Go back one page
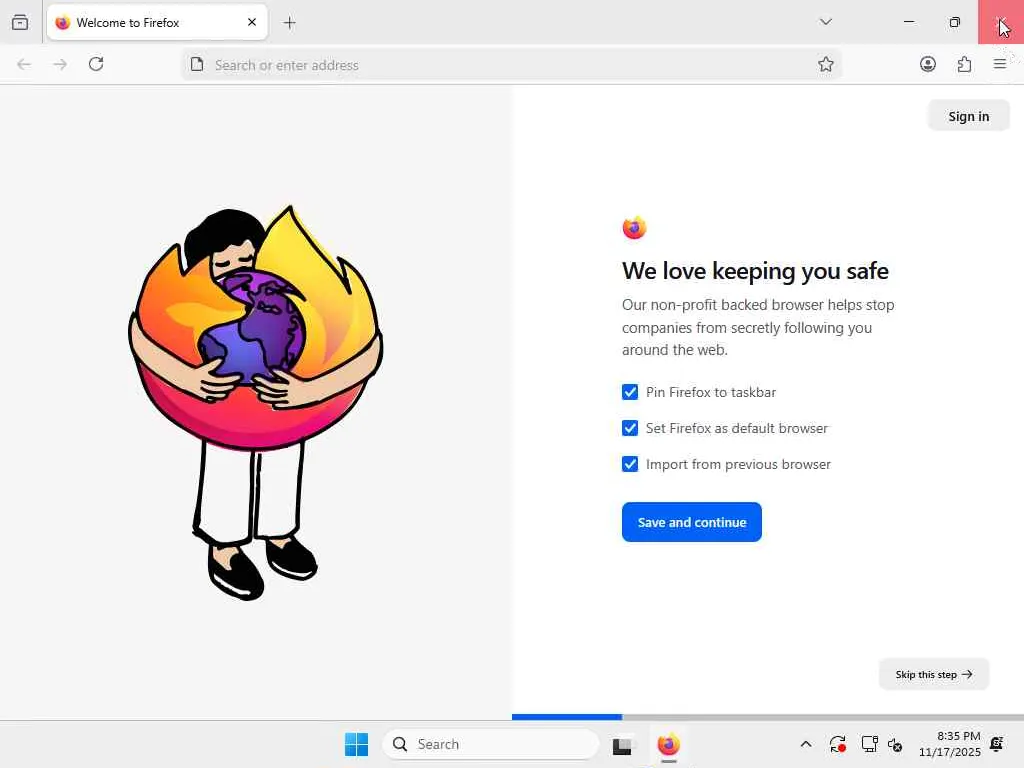This screenshot has width=1024, height=768. [24, 64]
